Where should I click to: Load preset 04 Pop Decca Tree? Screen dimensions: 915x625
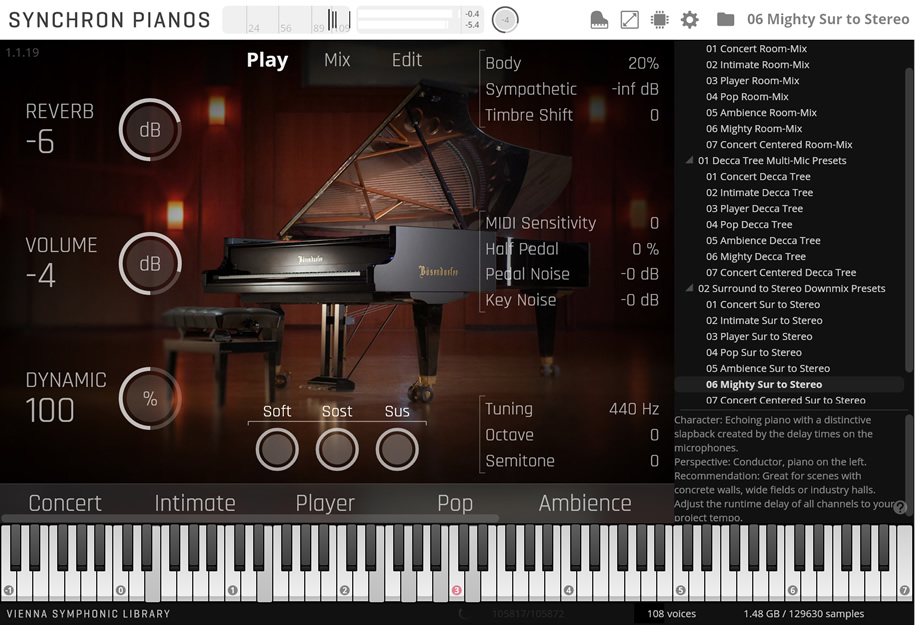point(749,225)
